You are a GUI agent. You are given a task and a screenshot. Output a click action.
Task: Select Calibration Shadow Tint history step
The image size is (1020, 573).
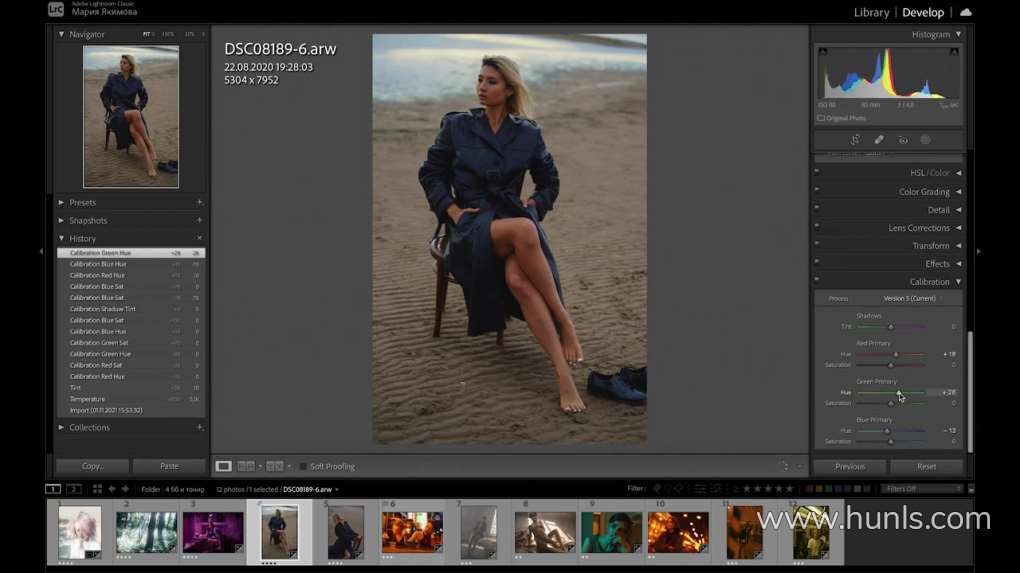102,309
